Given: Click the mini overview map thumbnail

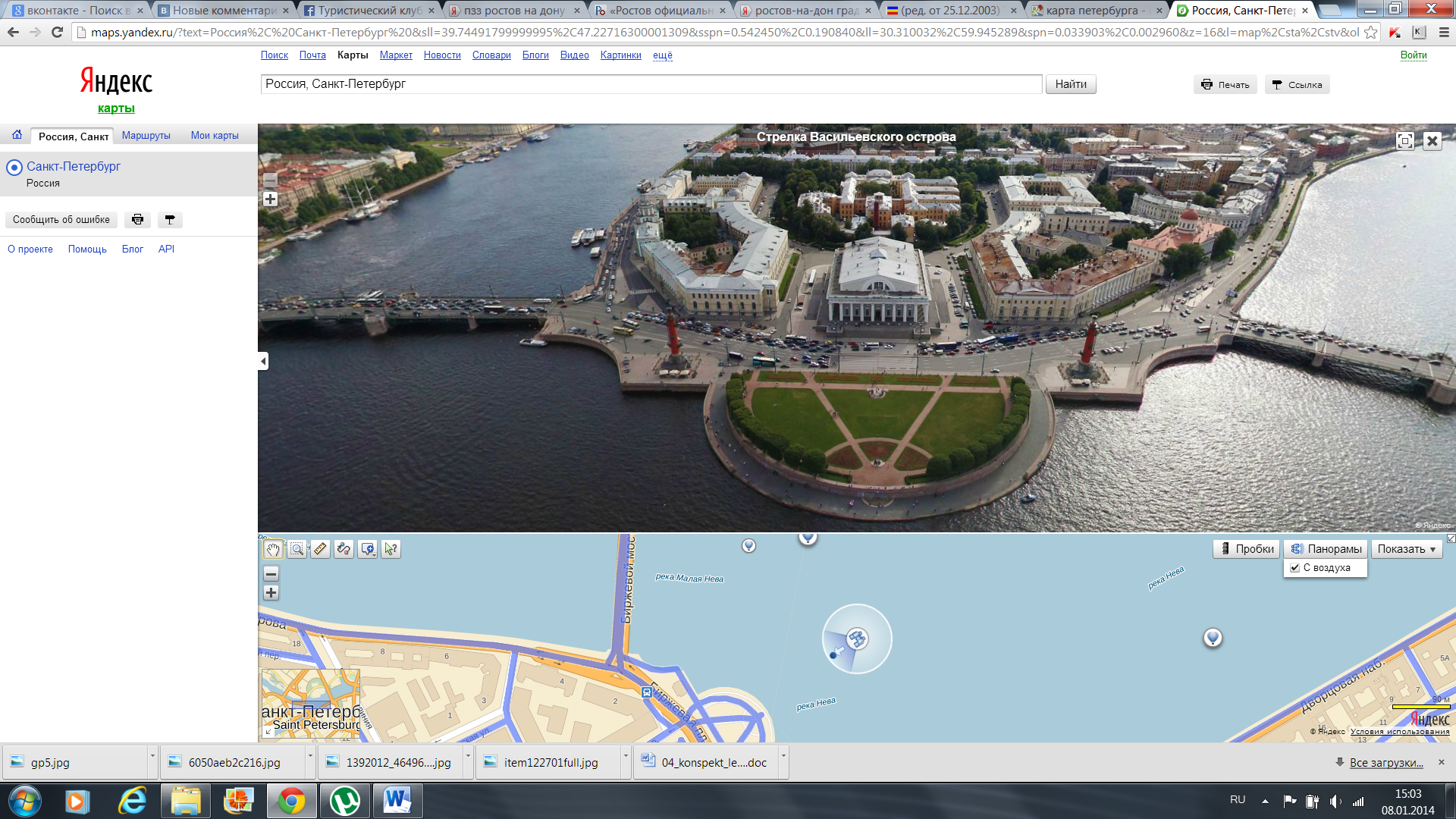Looking at the screenshot, I should pos(310,703).
